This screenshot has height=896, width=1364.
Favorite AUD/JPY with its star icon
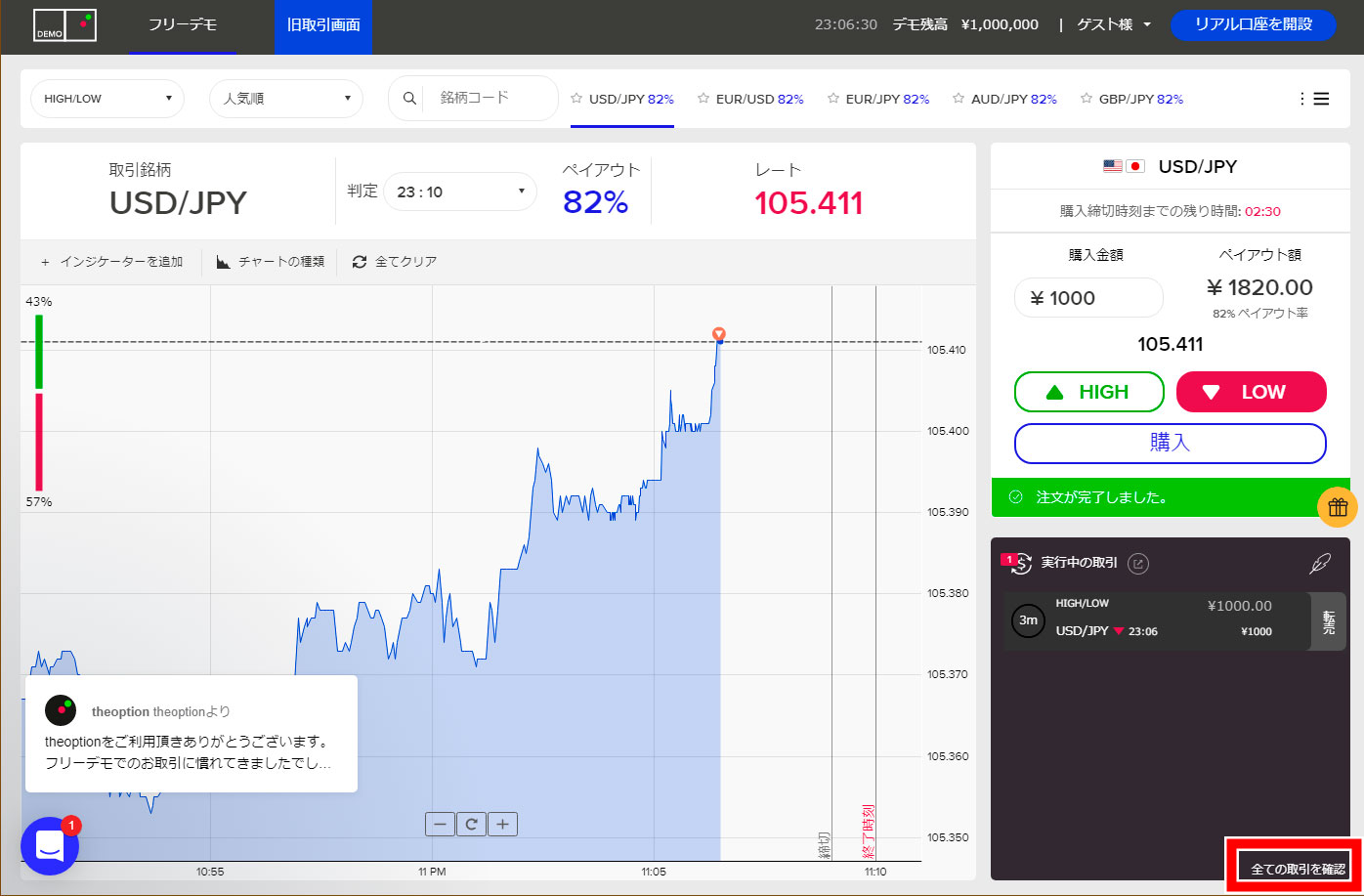[x=959, y=99]
